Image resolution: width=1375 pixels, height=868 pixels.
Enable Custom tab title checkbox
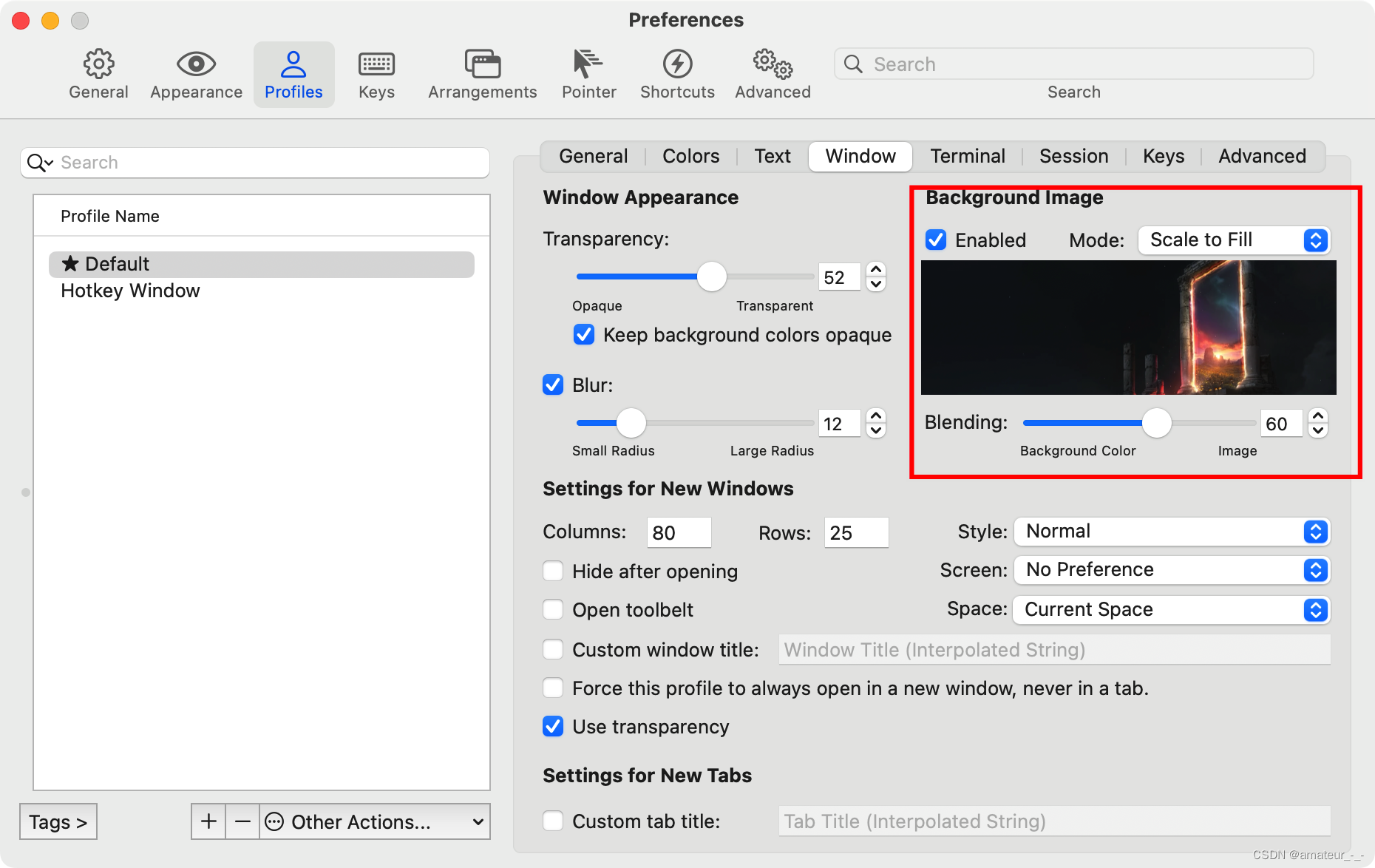click(x=553, y=821)
